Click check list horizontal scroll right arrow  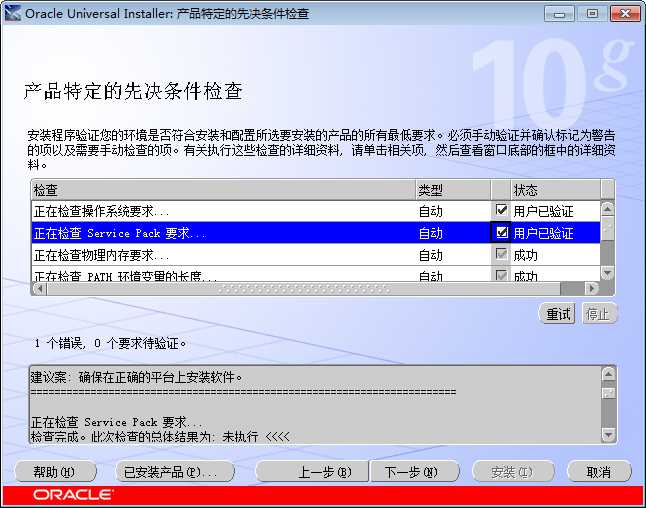point(592,288)
